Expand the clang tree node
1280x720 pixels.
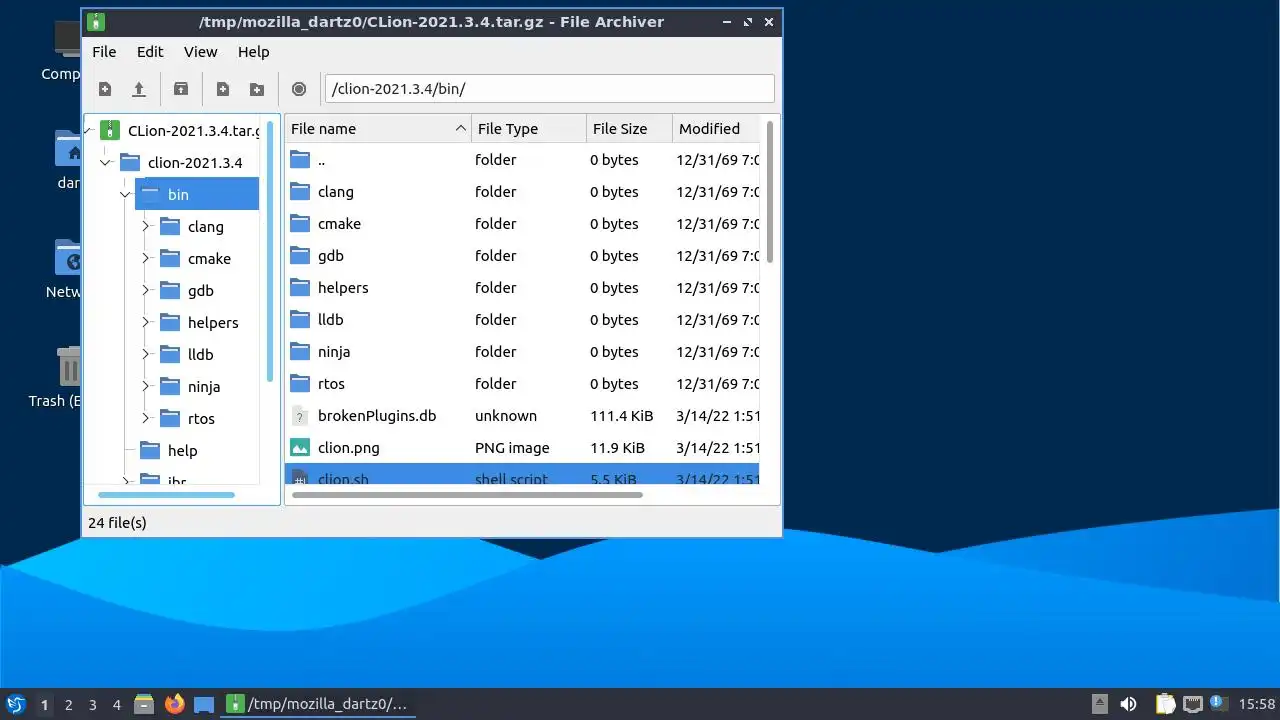click(x=145, y=226)
